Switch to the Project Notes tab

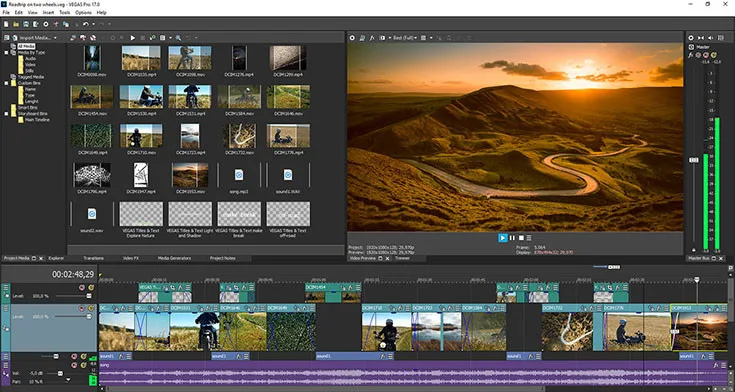(223, 258)
